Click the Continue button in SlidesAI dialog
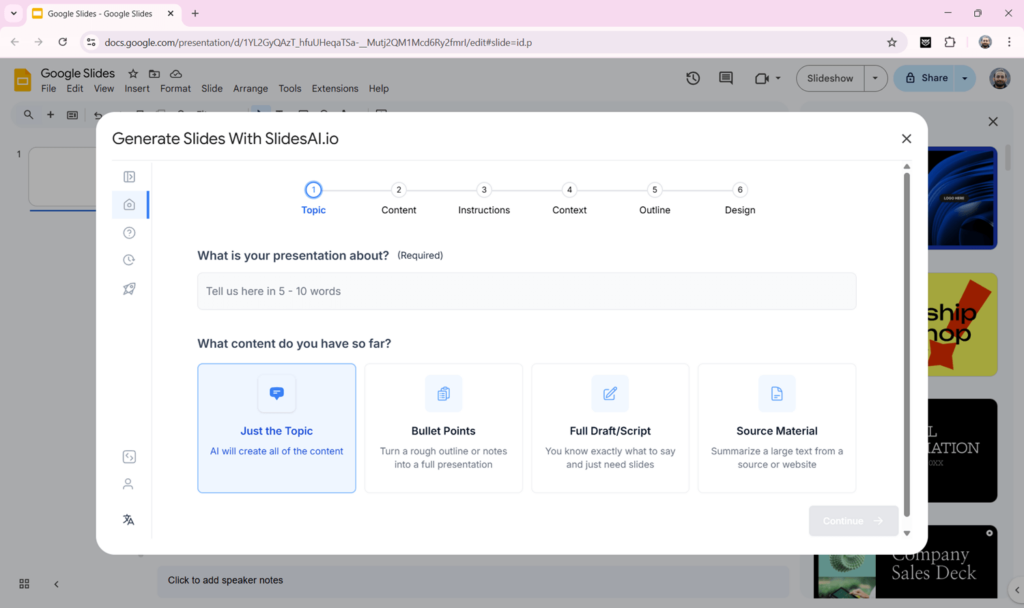Image resolution: width=1024 pixels, height=608 pixels. click(x=852, y=520)
